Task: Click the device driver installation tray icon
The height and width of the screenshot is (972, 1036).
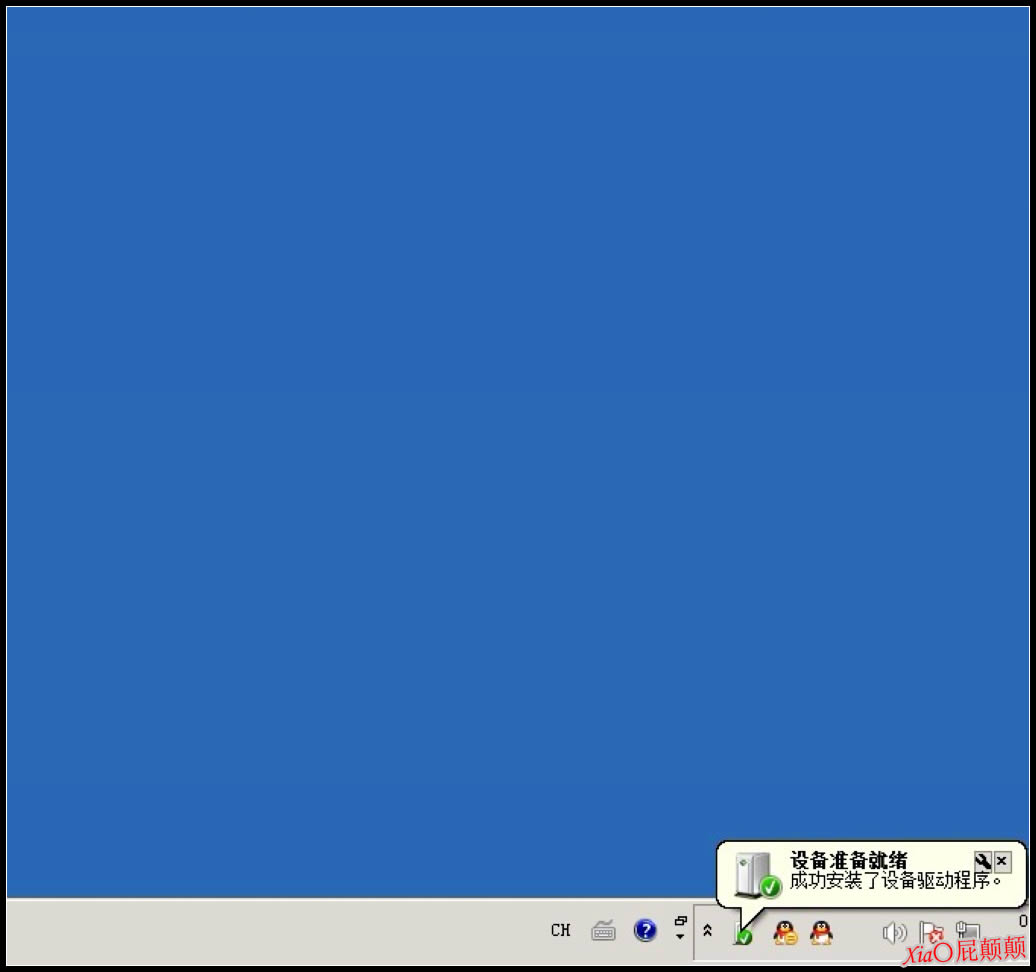Action: click(743, 935)
